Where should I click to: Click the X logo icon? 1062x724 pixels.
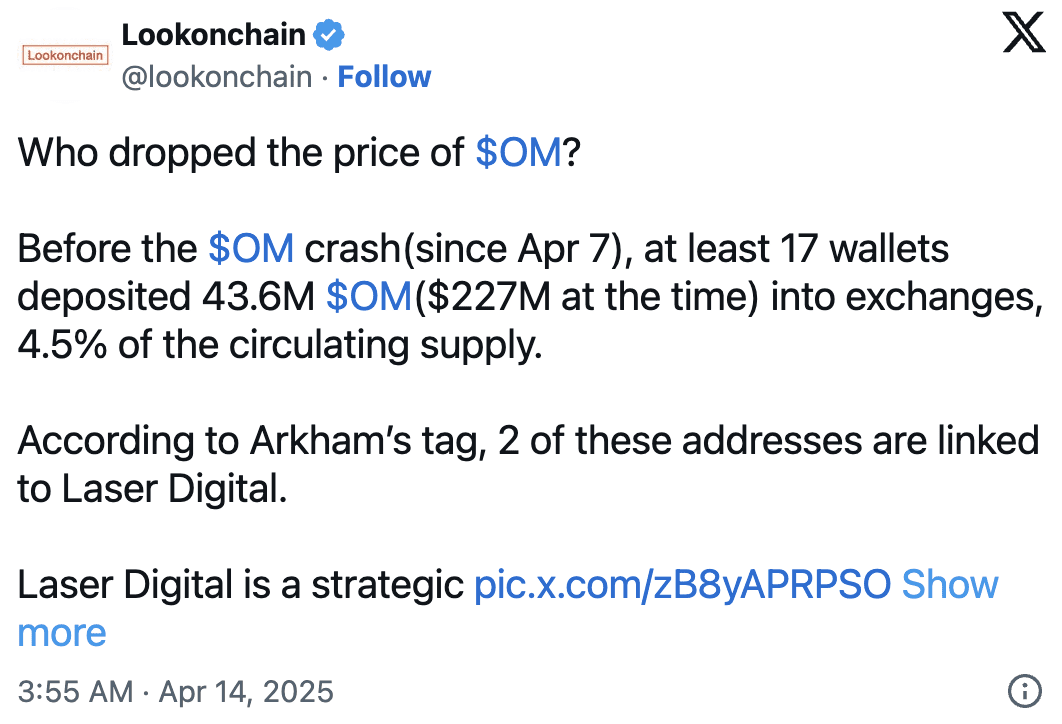[1023, 33]
